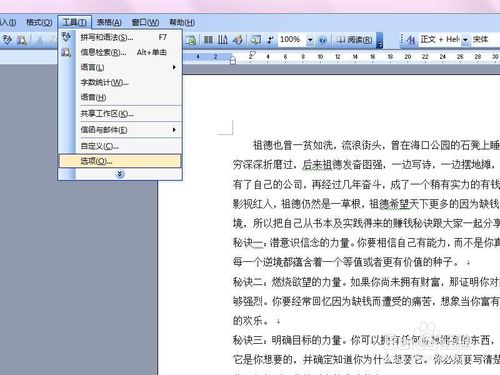Click the Text Direction icon
Screen dimensions: 500x375
click(223, 40)
